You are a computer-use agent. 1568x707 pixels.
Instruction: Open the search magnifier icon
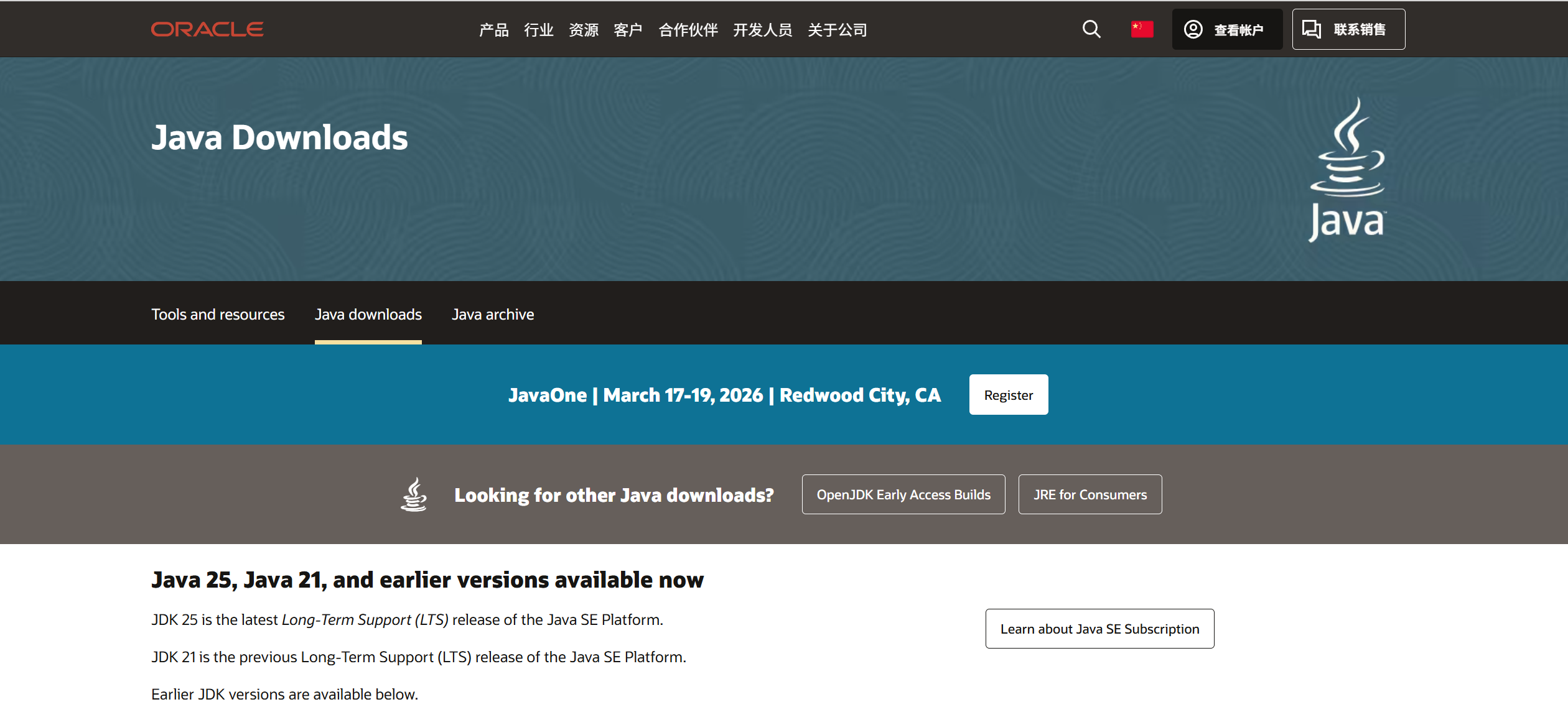[x=1091, y=29]
